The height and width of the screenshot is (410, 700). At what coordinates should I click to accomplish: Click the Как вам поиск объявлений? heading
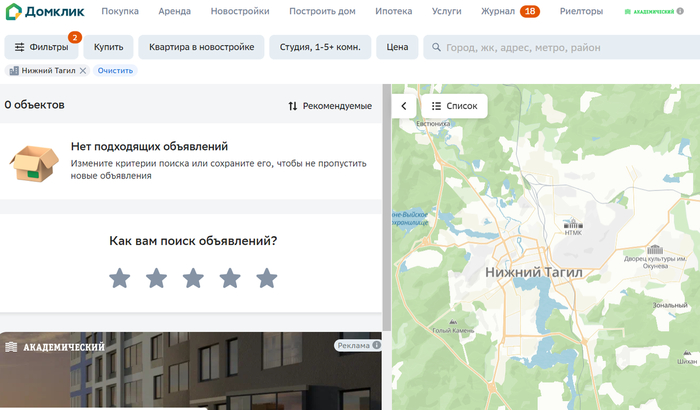(193, 241)
